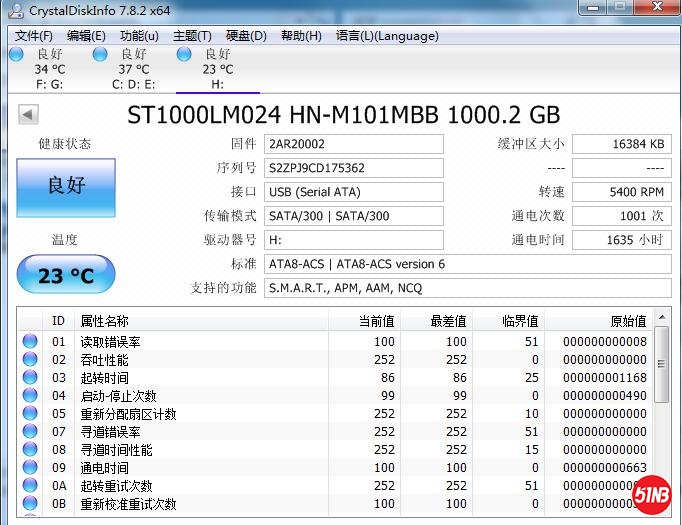Image resolution: width=682 pixels, height=525 pixels.
Task: Click the serial number field S2ZPJ9CD175362
Action: [x=354, y=168]
